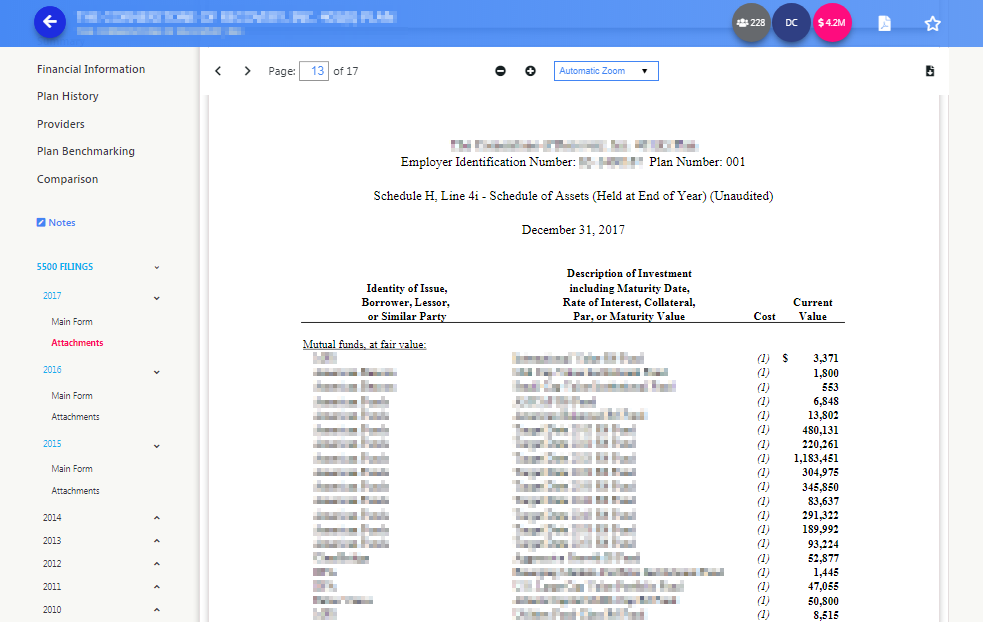Open the PDF document icon in header
The height and width of the screenshot is (622, 983).
pyautogui.click(x=884, y=23)
